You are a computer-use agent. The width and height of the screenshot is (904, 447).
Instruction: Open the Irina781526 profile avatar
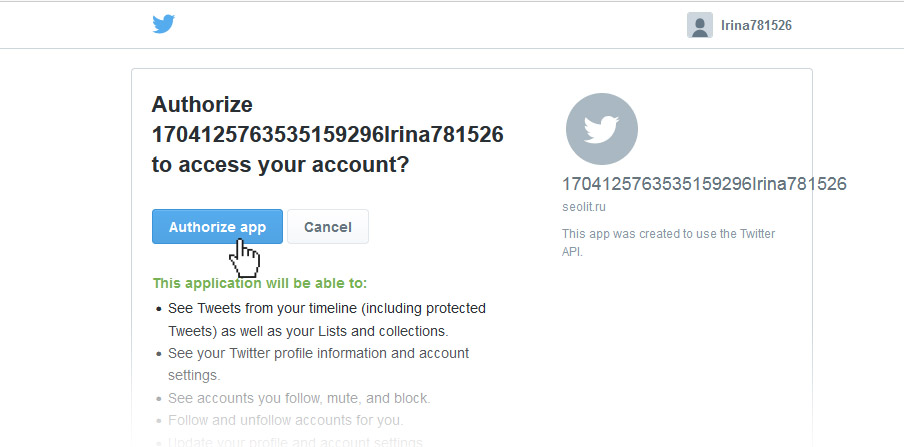coord(699,25)
